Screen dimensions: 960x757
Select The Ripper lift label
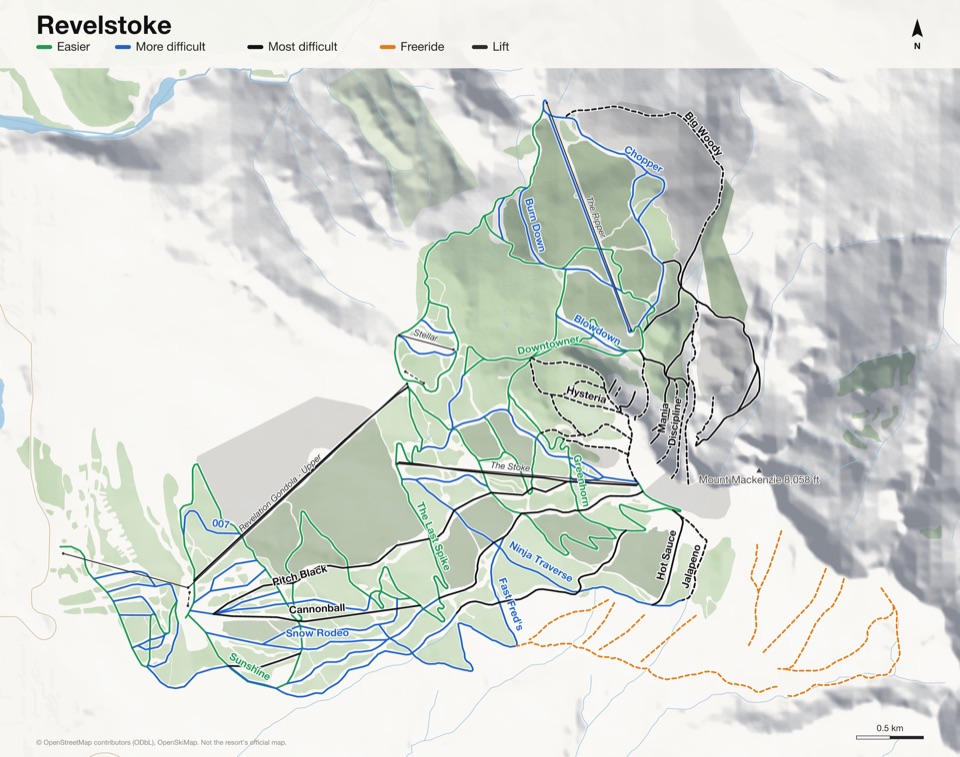(595, 216)
